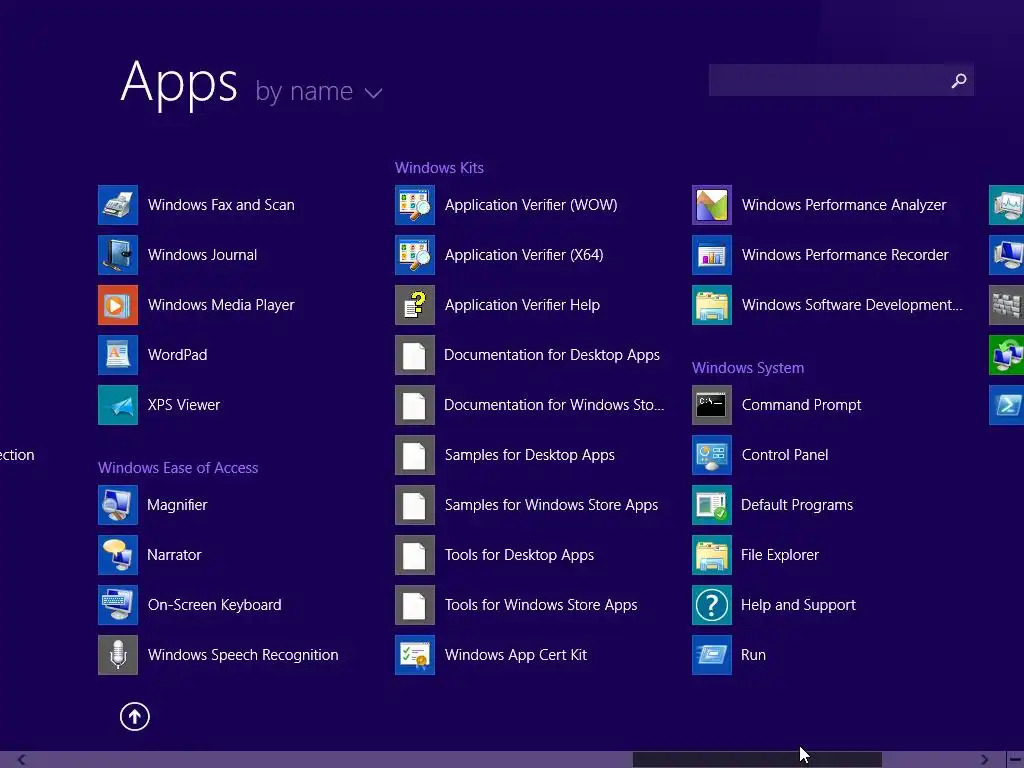
Task: Open Windows App Cert Kit icon
Action: [x=415, y=655]
